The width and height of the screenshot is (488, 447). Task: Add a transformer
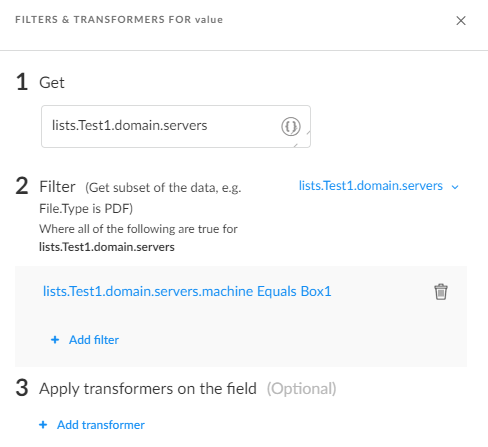click(92, 425)
